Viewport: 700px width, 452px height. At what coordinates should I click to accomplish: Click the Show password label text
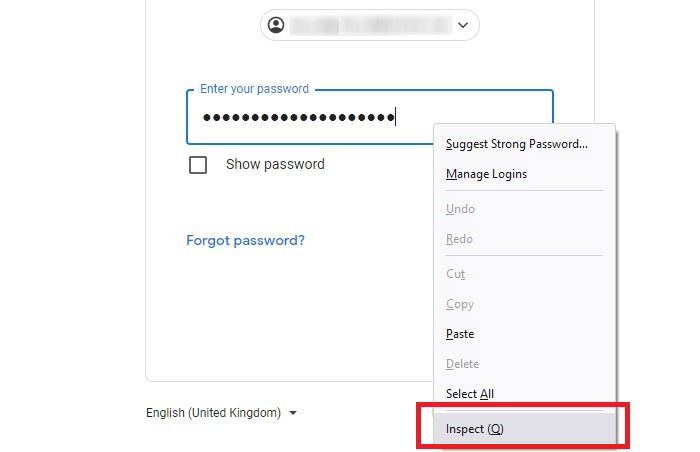click(x=275, y=165)
